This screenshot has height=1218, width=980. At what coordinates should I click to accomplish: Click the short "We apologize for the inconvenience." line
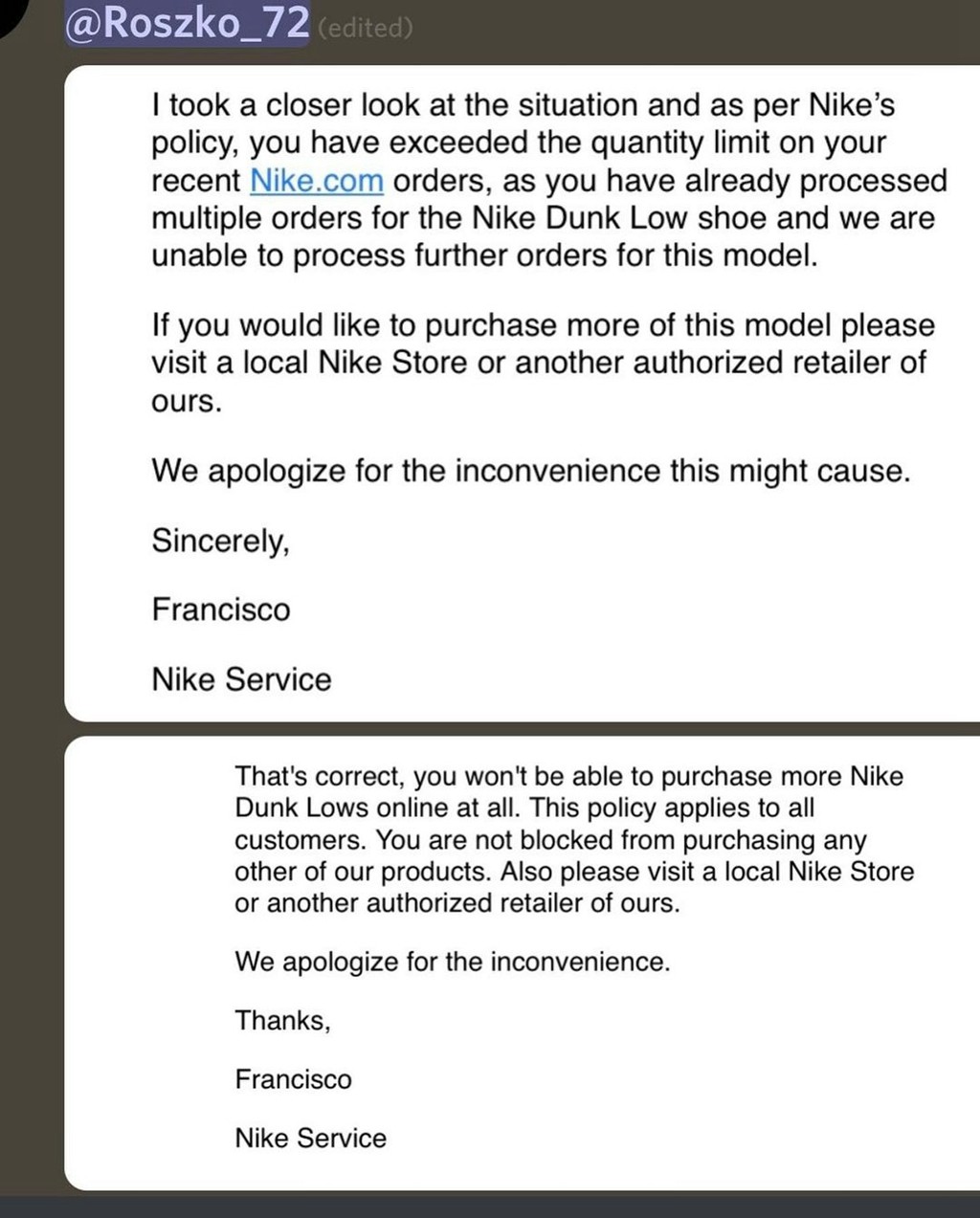pos(452,962)
